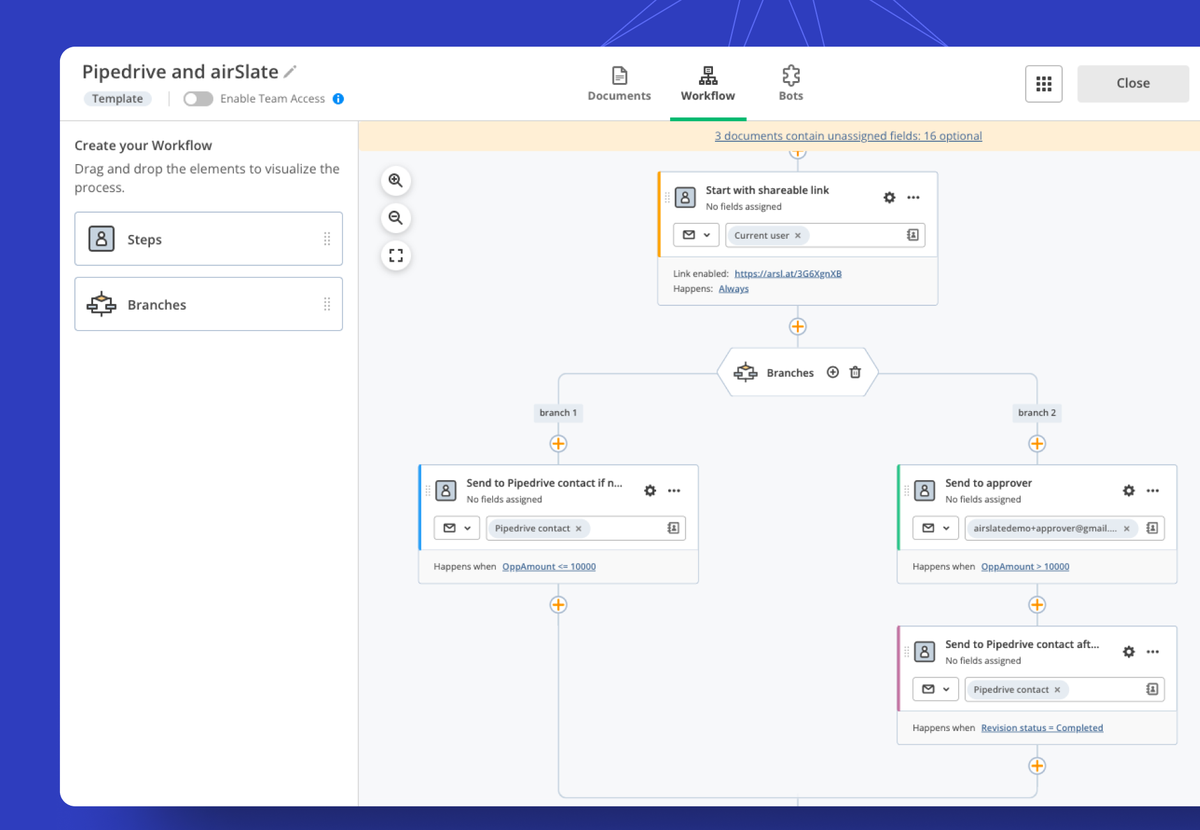Remove airslatedemo+approver@gmail recipient chip

tap(1127, 529)
